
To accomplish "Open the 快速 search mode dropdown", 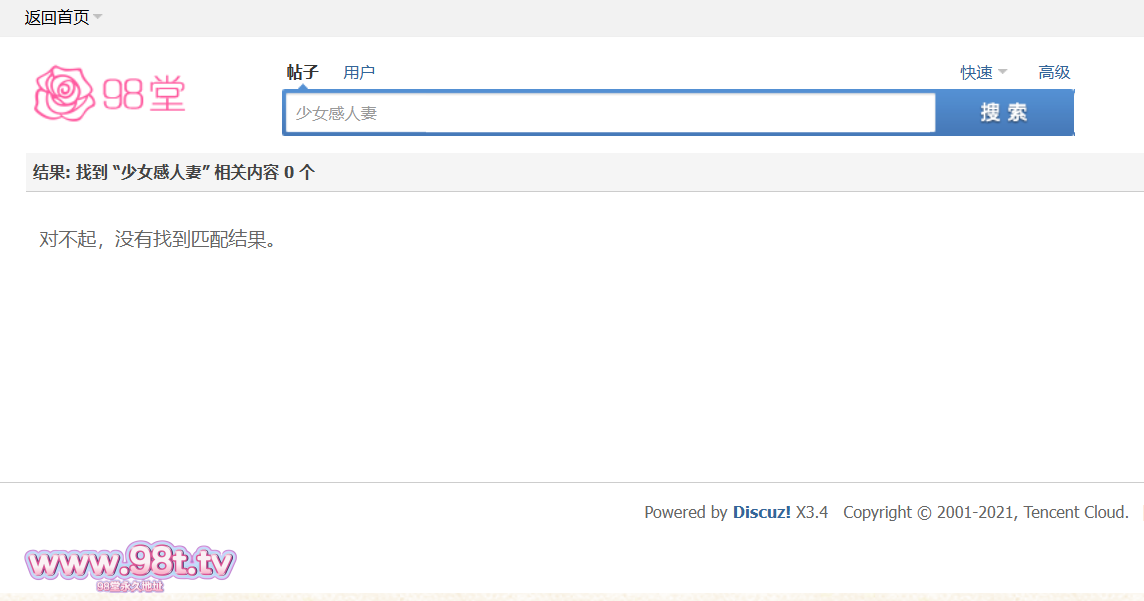I will click(x=977, y=72).
